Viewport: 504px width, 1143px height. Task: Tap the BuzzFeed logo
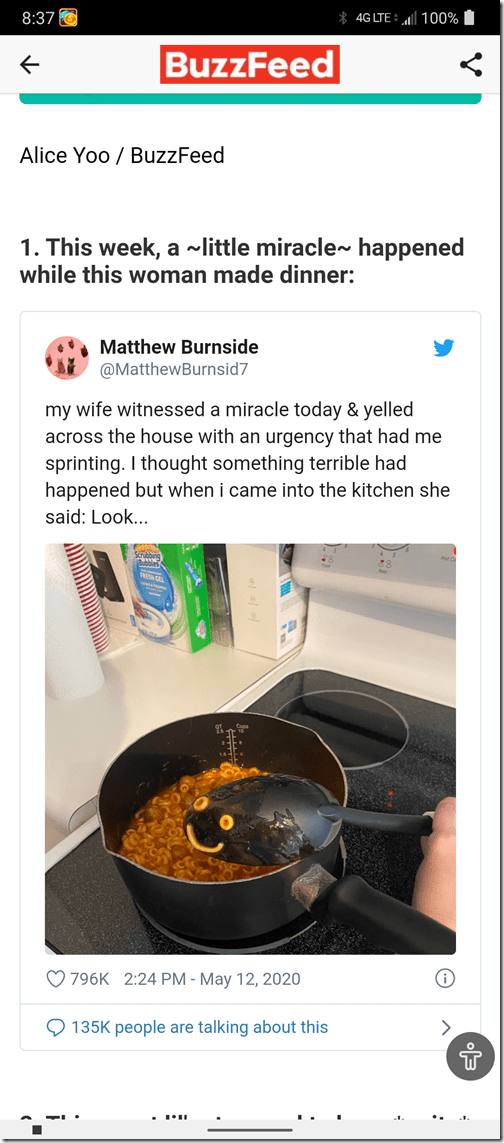(x=250, y=65)
